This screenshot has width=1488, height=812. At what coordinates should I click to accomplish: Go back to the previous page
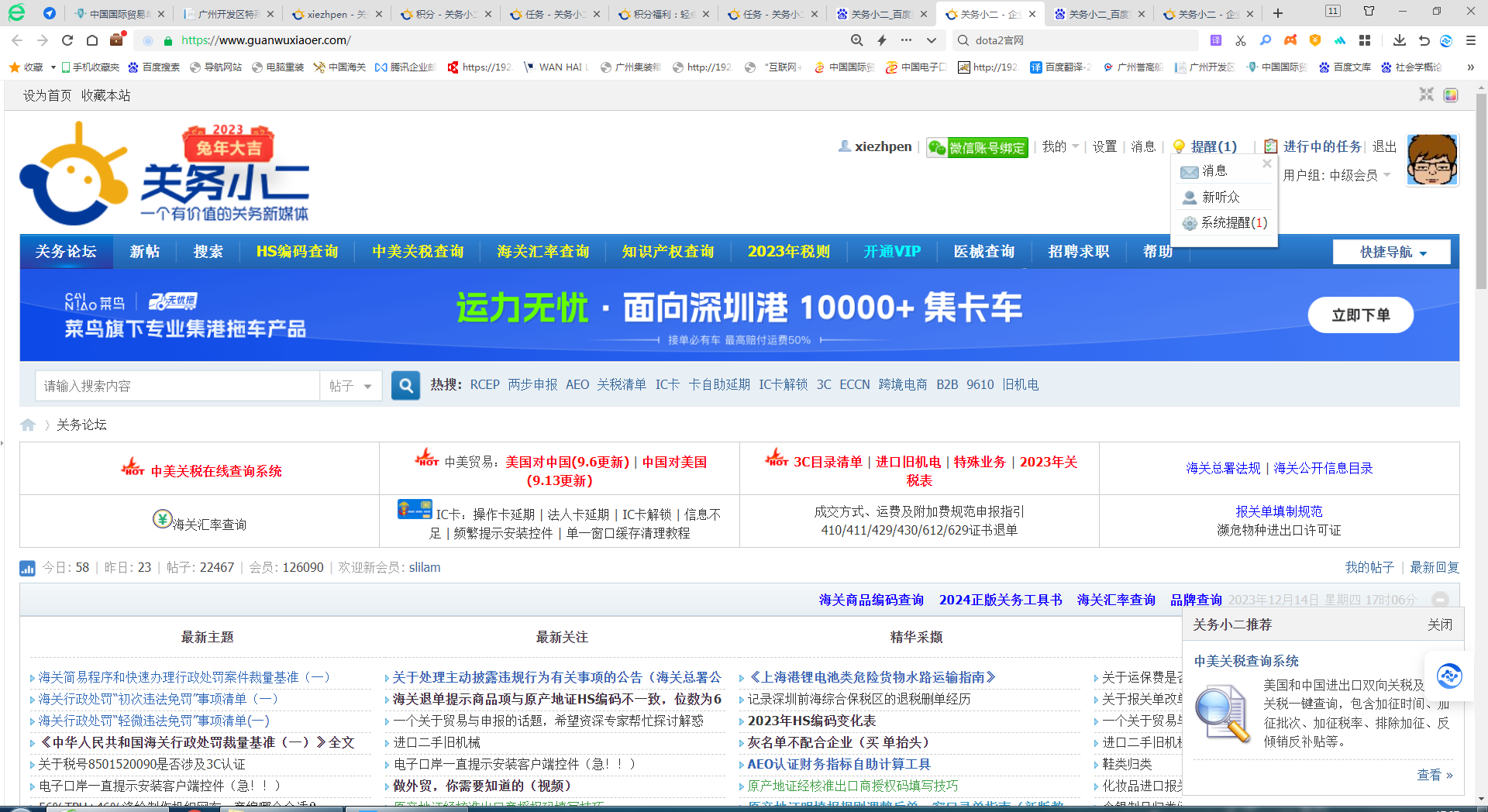click(17, 40)
